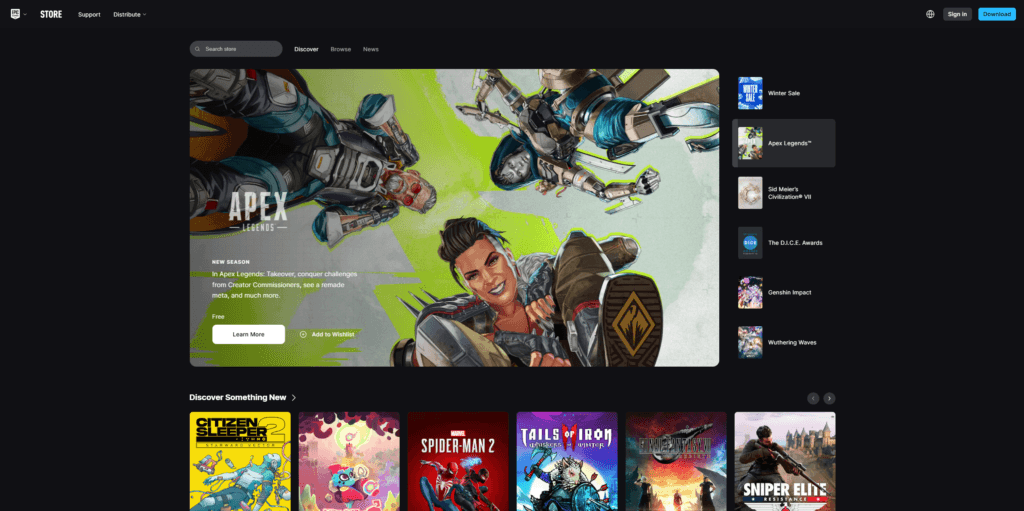Click the Add to Wishlist label

point(333,334)
